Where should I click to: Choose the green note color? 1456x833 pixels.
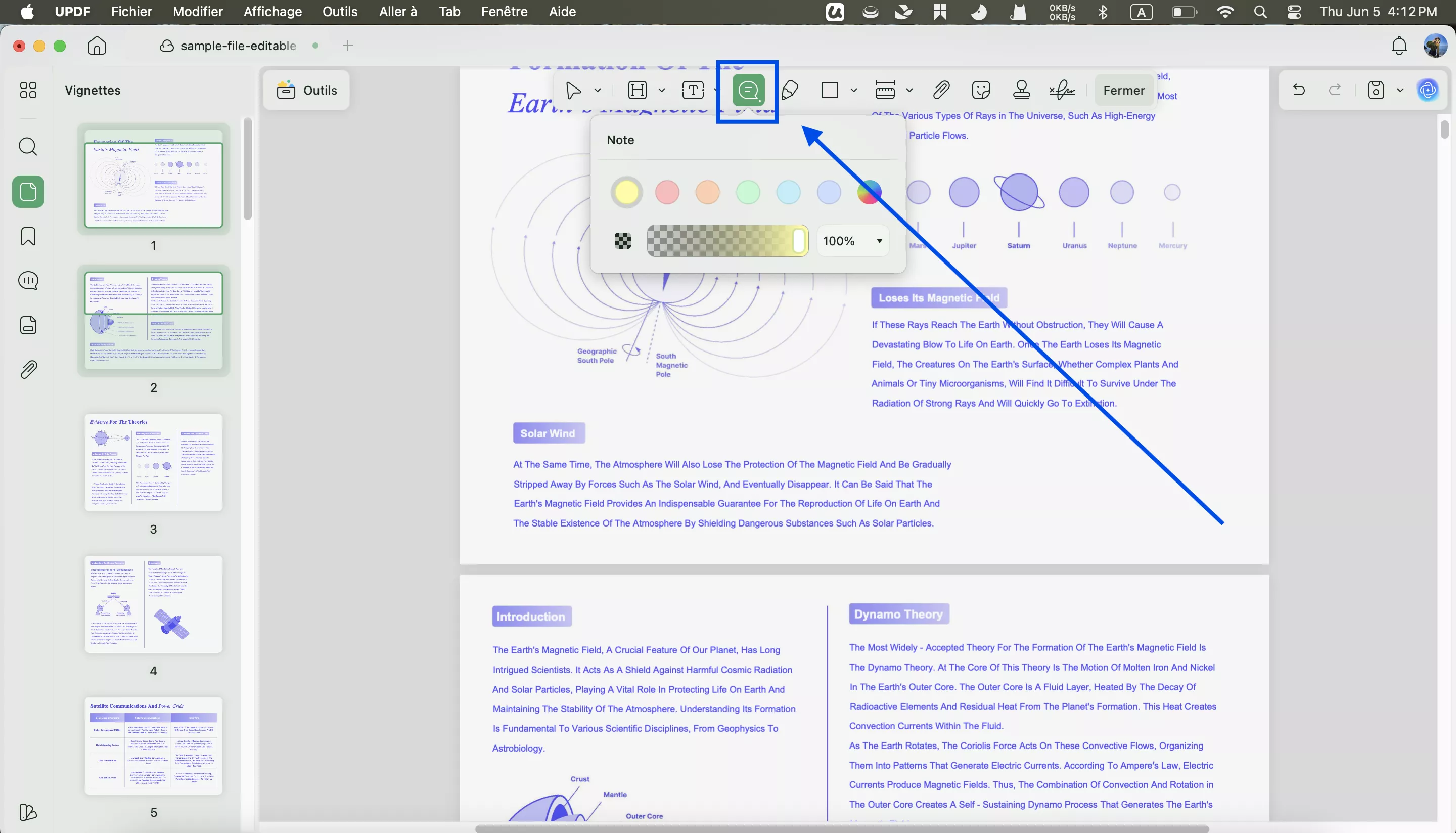[748, 192]
